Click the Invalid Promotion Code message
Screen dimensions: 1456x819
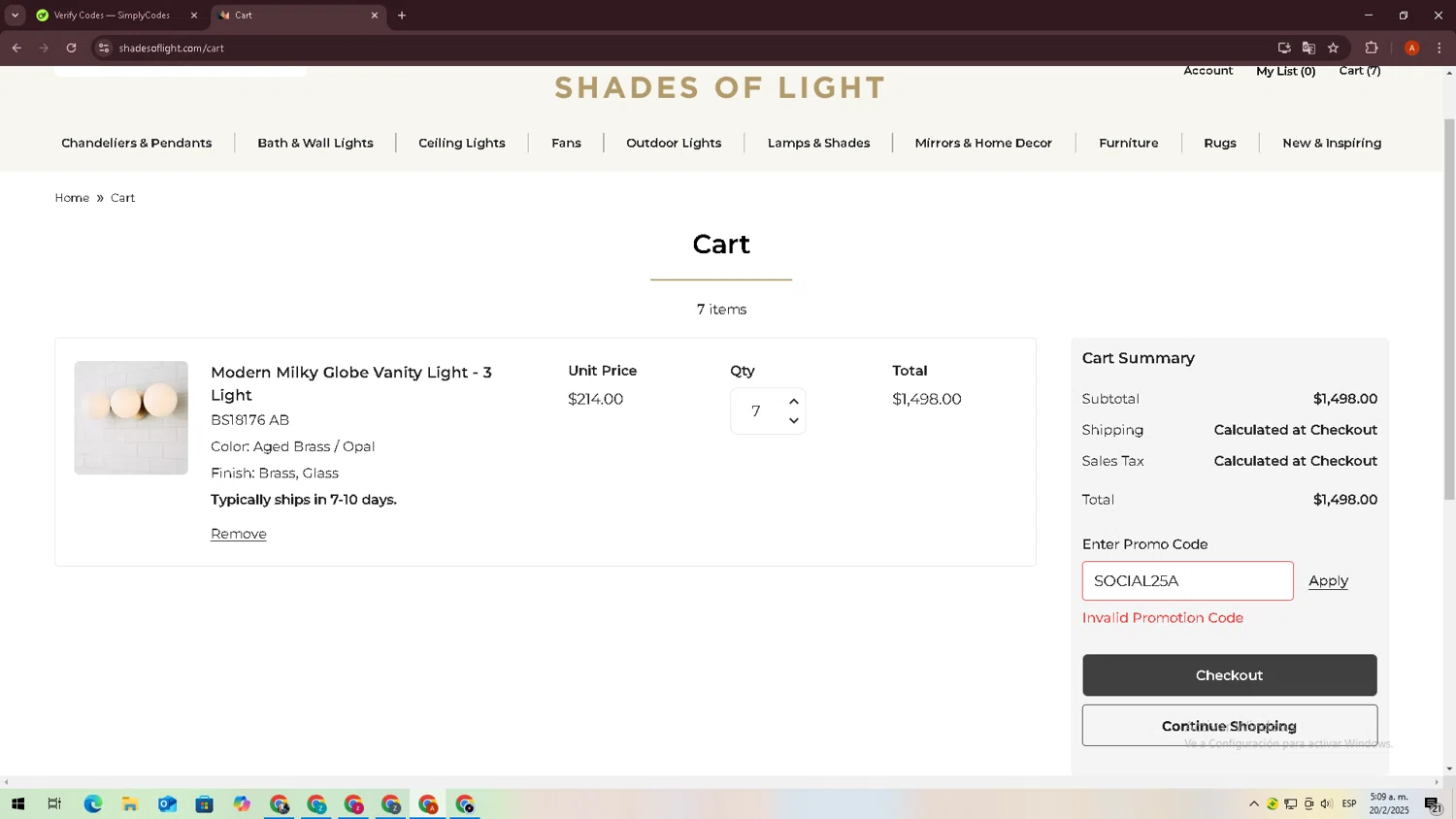[1162, 618]
